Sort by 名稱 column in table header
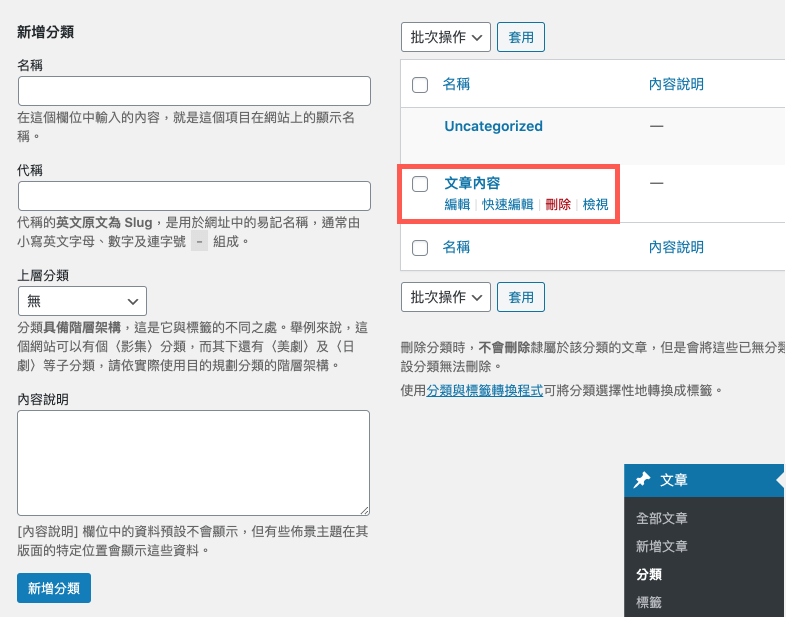 [x=456, y=84]
